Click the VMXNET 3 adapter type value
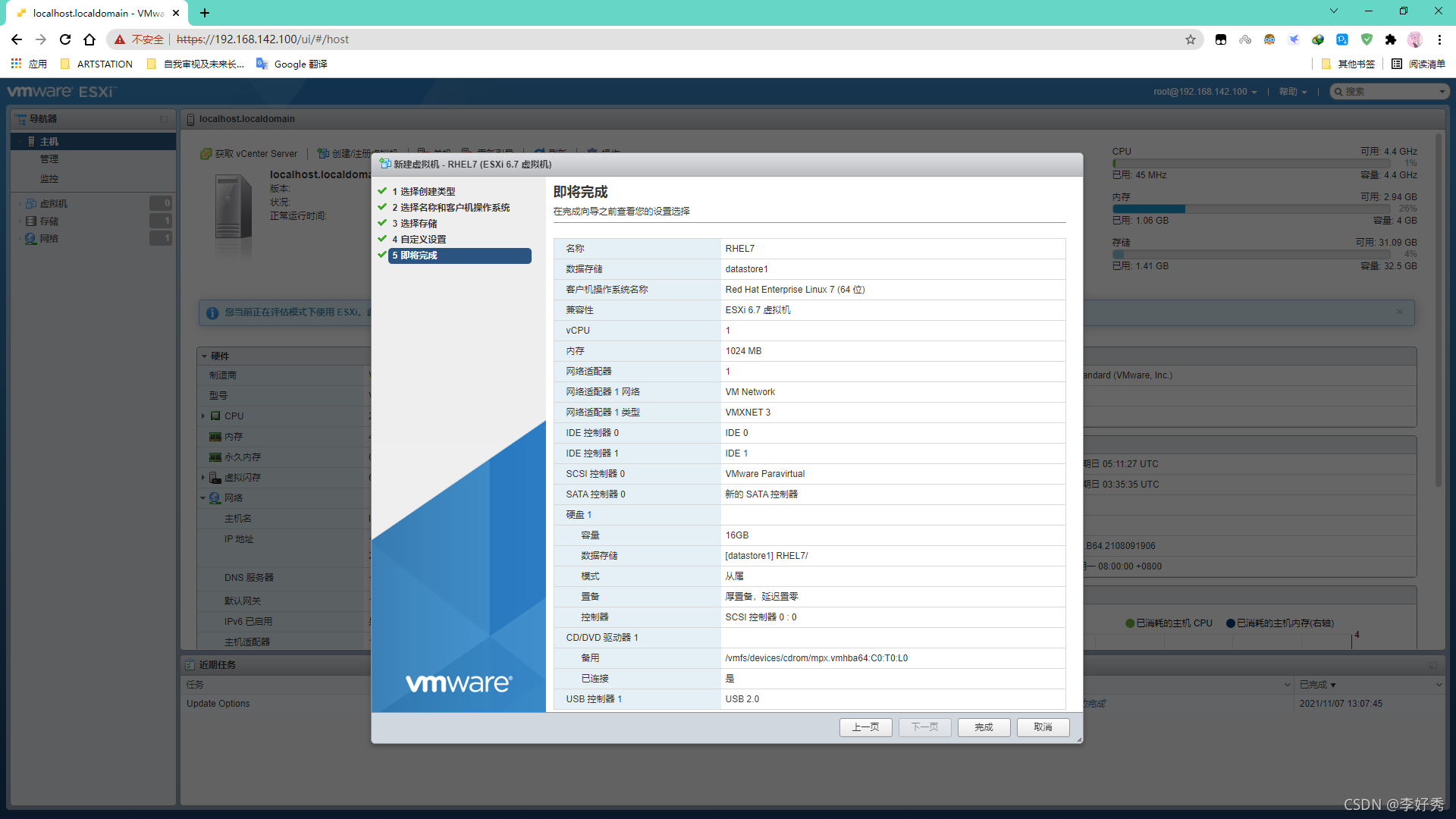The image size is (1456, 819). pos(748,413)
